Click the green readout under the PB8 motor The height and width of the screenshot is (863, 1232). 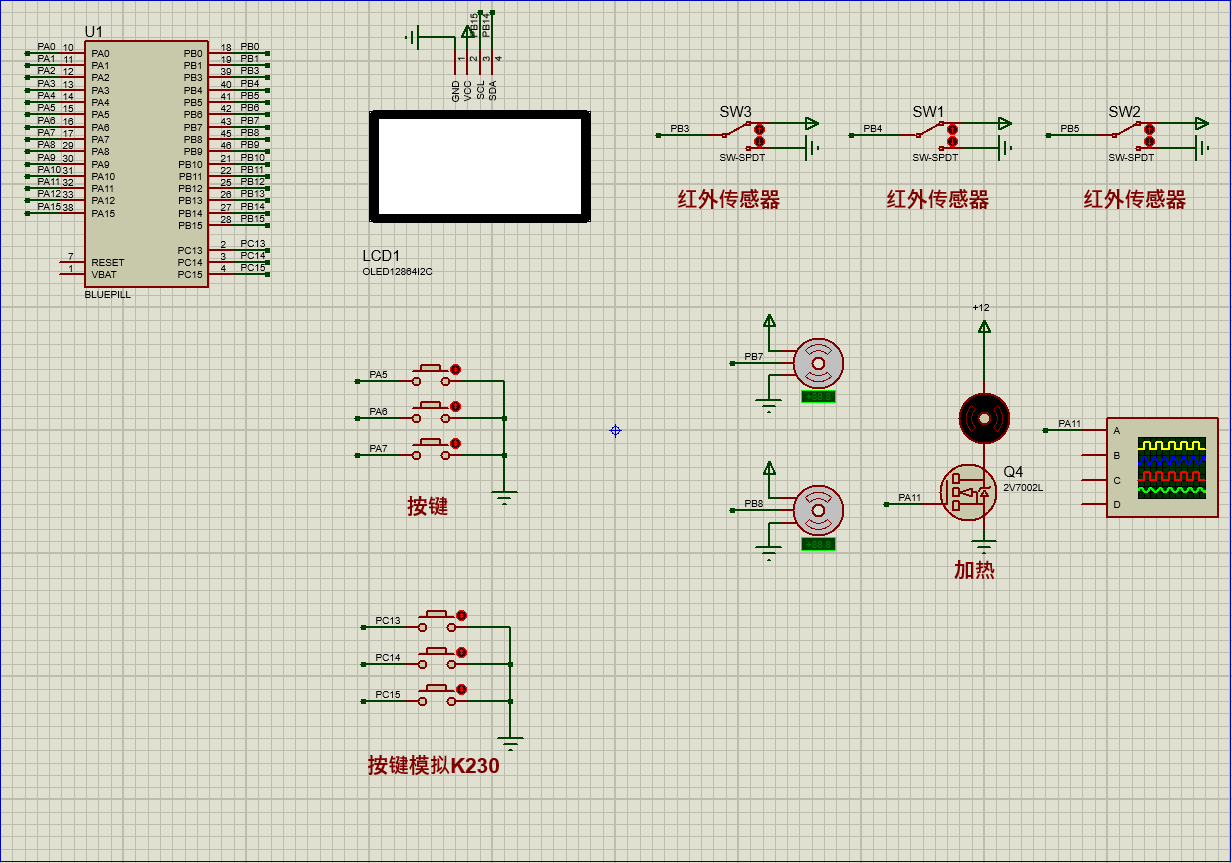[x=818, y=544]
